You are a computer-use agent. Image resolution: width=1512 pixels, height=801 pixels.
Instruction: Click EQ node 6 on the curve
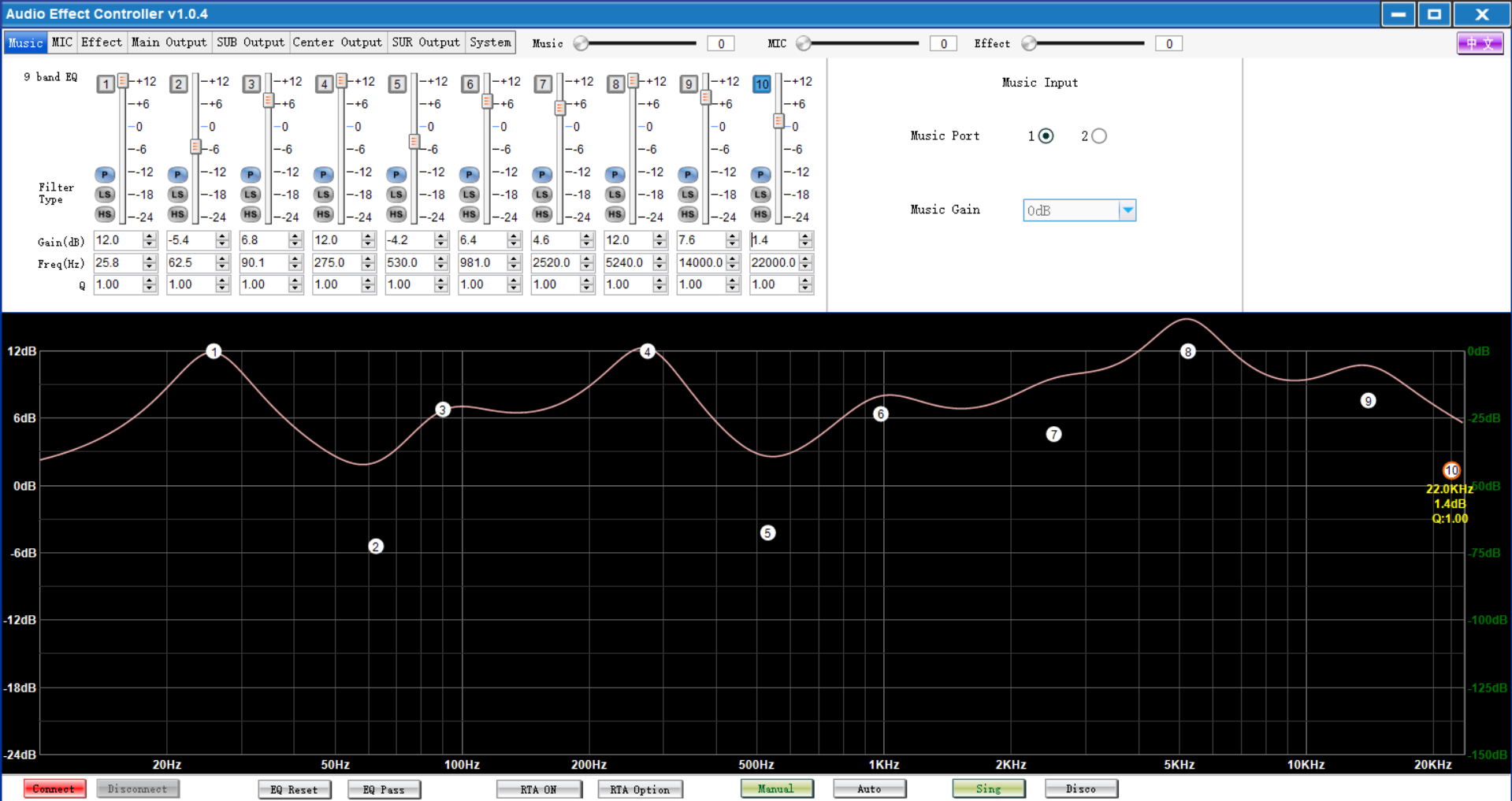point(881,414)
